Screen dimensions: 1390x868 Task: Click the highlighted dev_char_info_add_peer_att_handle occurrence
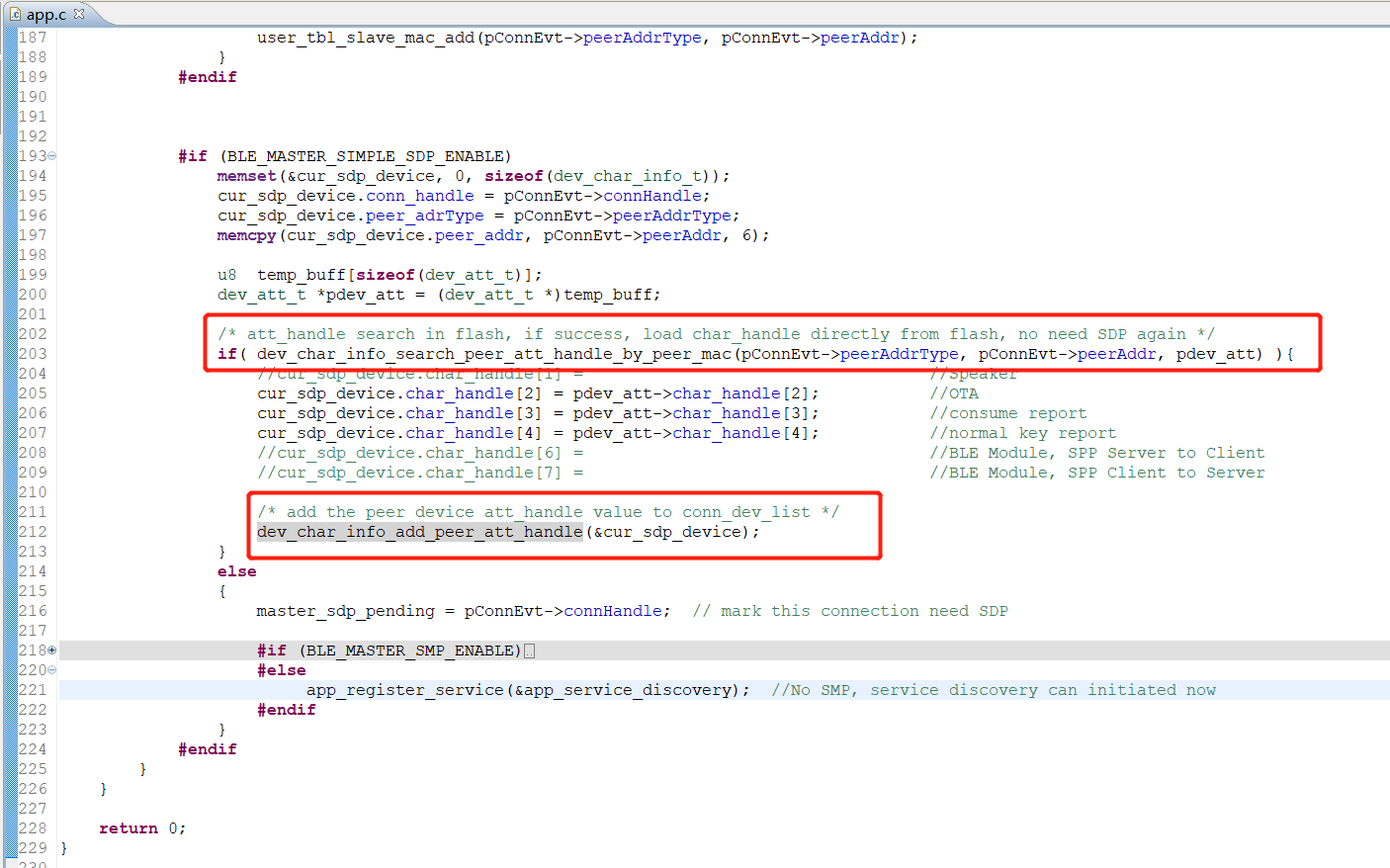point(419,531)
